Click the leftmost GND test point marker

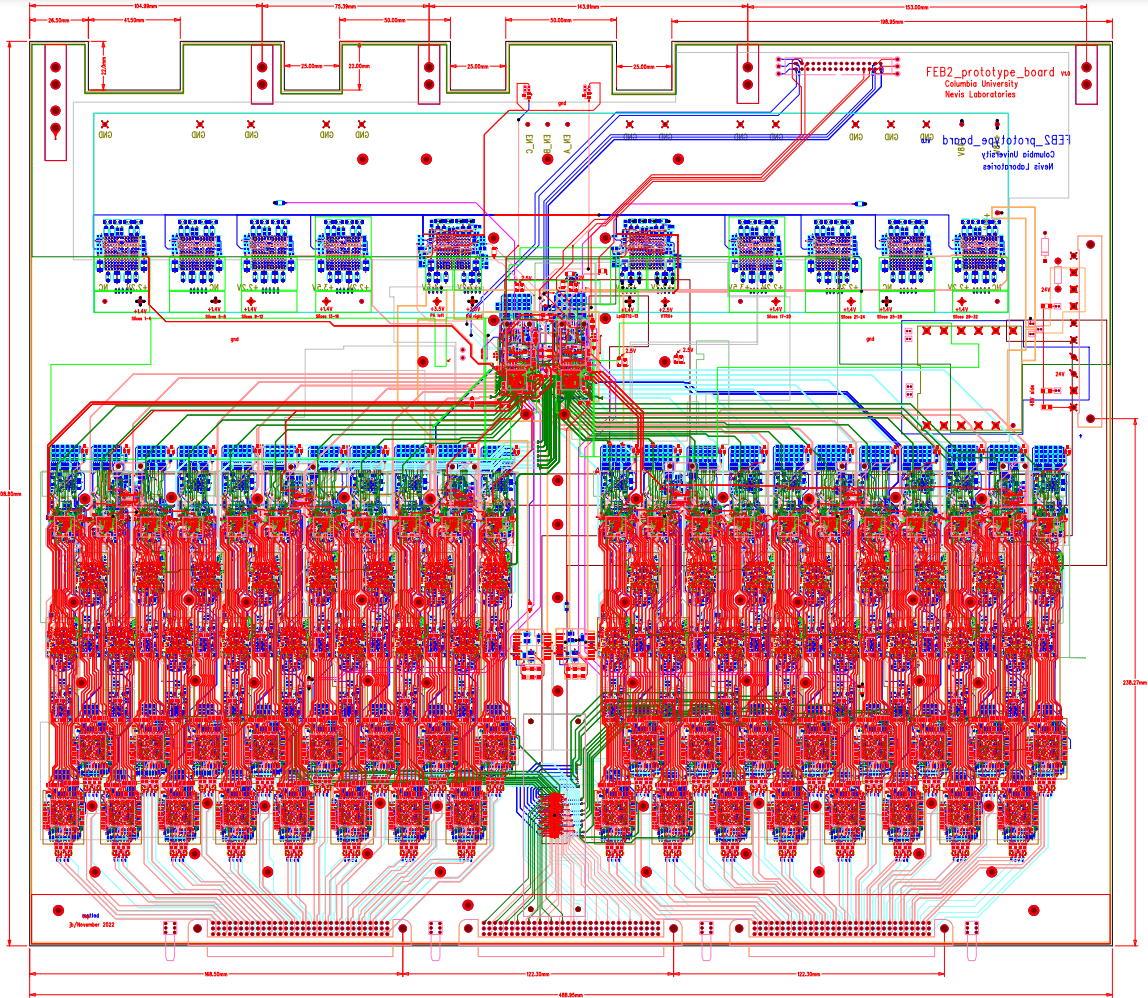[104, 128]
